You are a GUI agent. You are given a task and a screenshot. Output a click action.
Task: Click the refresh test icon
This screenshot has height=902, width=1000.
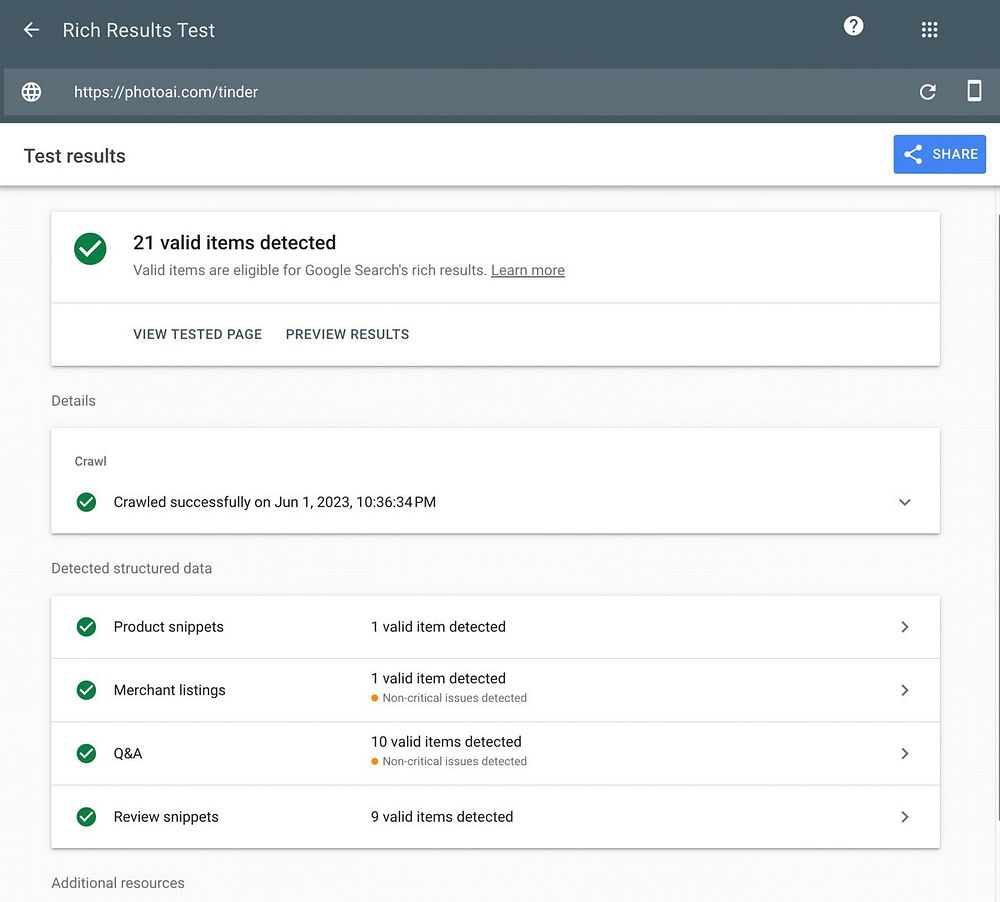[x=927, y=92]
